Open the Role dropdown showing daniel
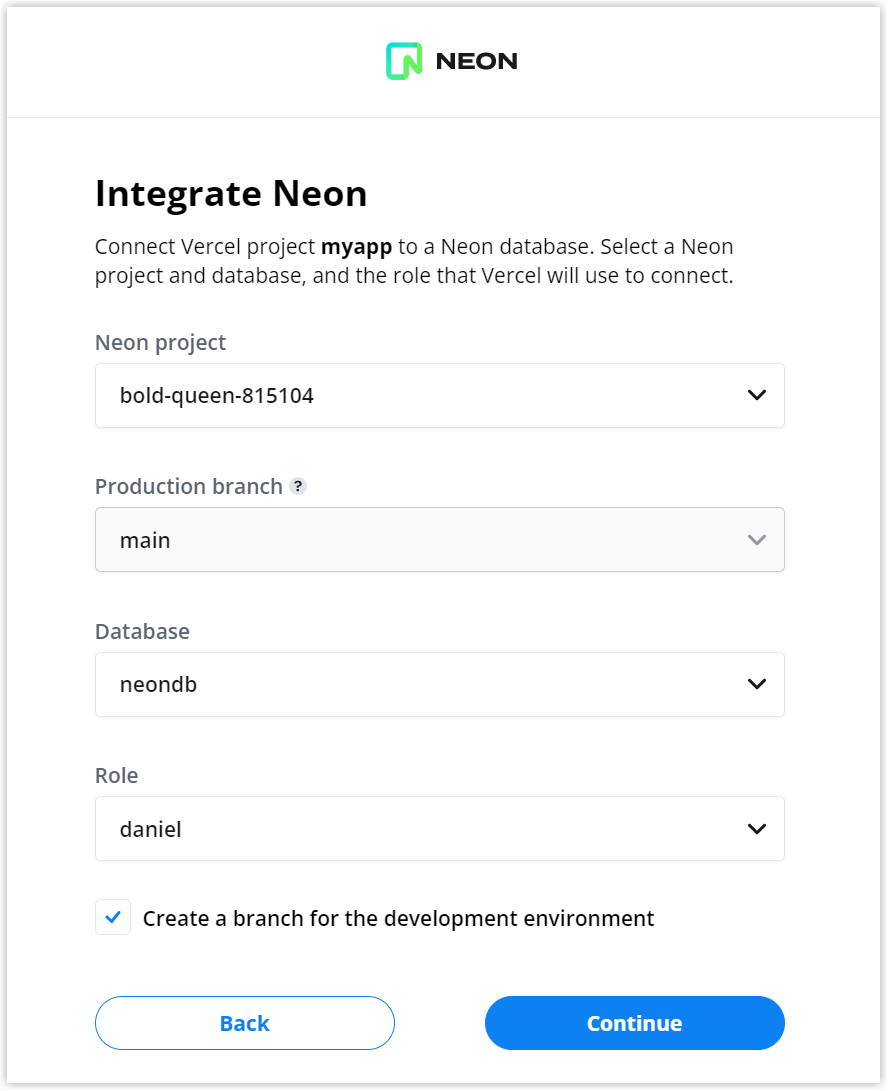 pos(440,829)
